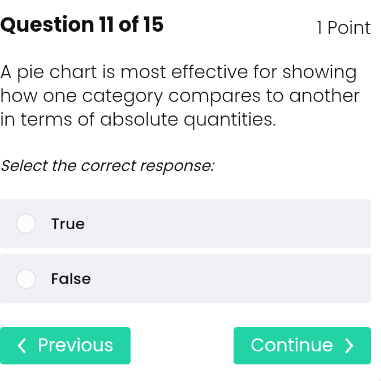Screen dimensions: 381x381
Task: Click the 'False' label text
Action: (x=71, y=279)
